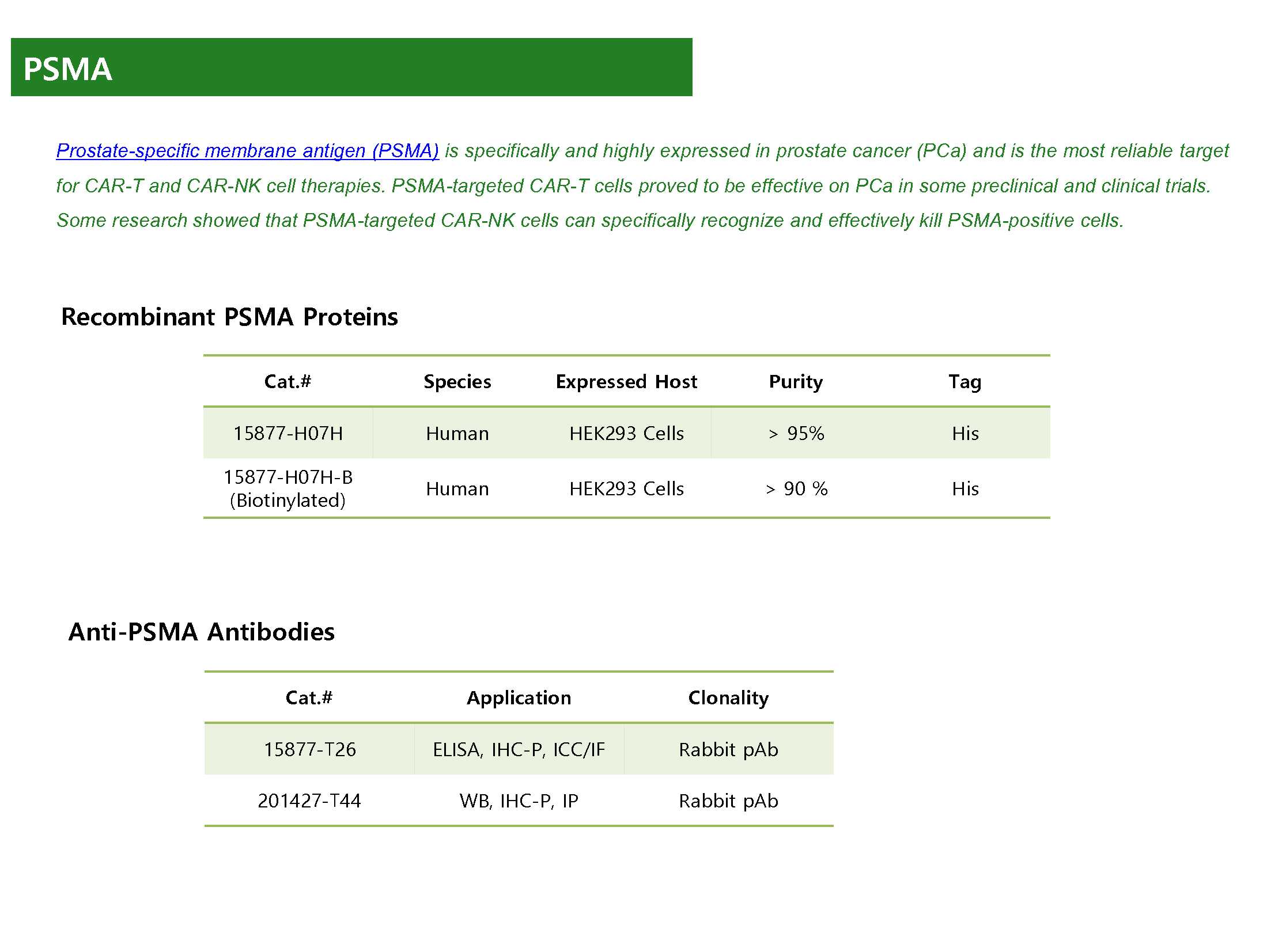Viewport: 1286px width, 952px height.
Task: Select the > 90 % purity cell
Action: click(x=796, y=489)
